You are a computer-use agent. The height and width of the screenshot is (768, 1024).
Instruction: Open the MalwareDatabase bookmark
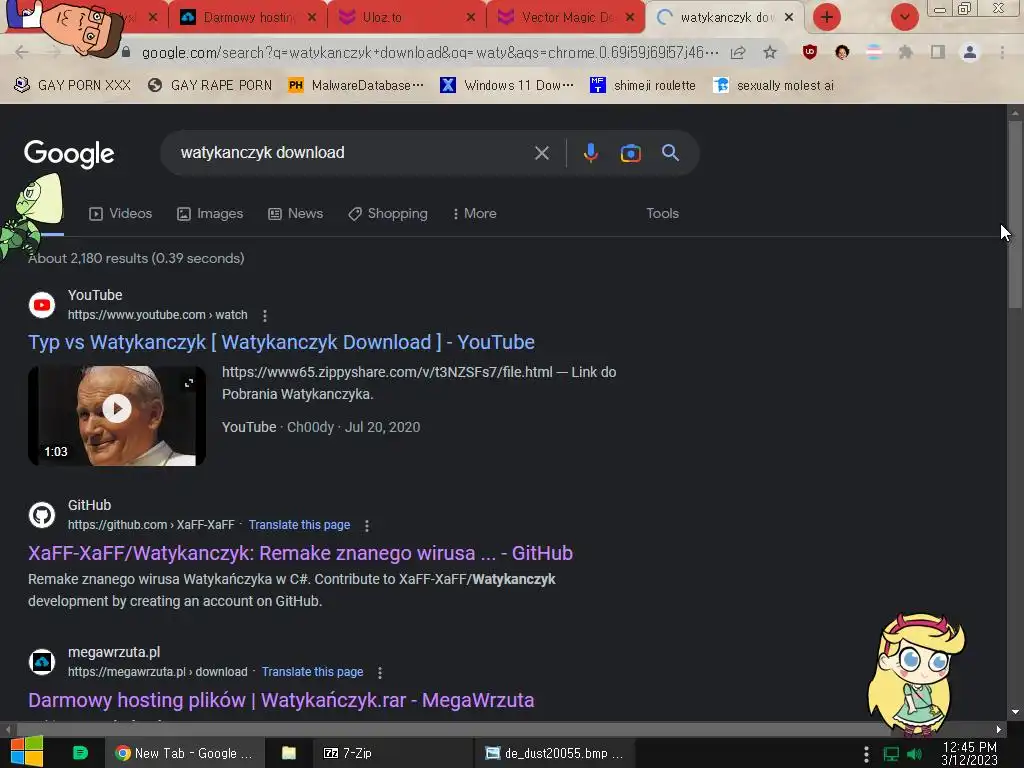tap(356, 86)
